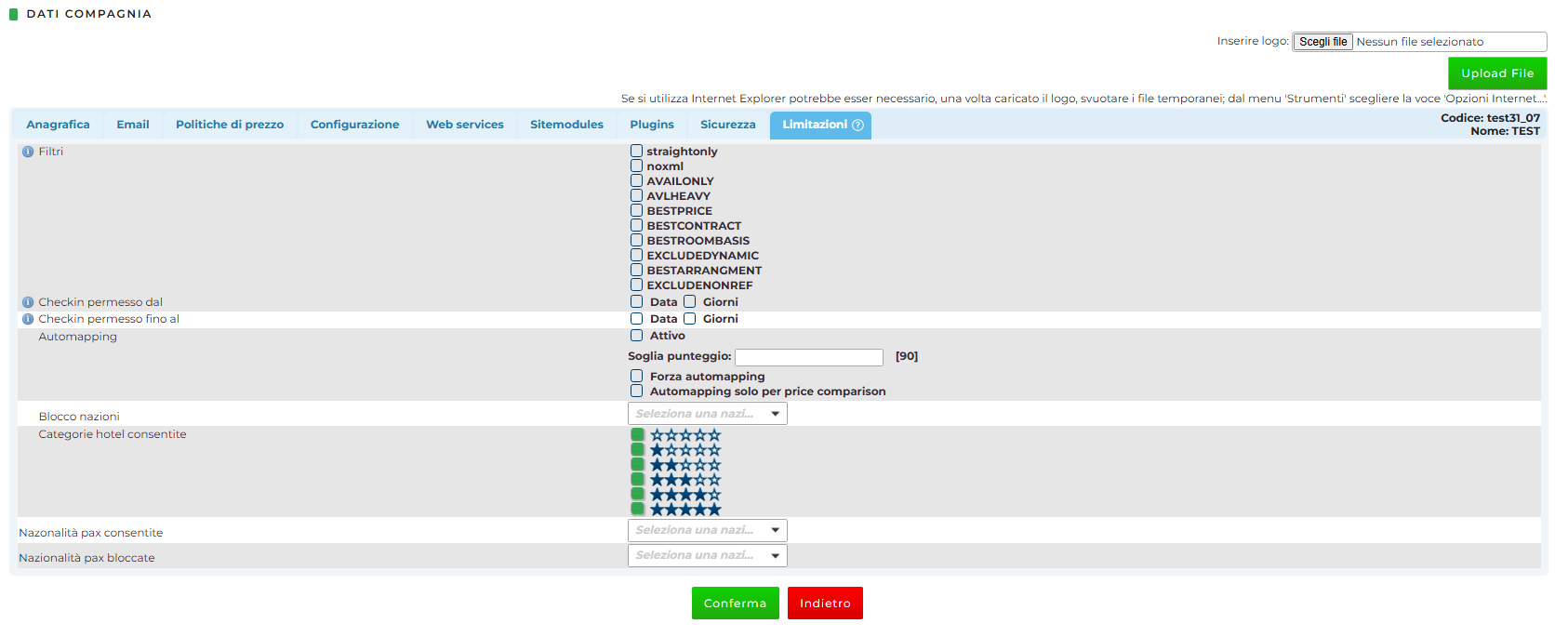Click info icon beside Checkin permesso dal
Viewport: 1568px width, 637px height.
(28, 302)
